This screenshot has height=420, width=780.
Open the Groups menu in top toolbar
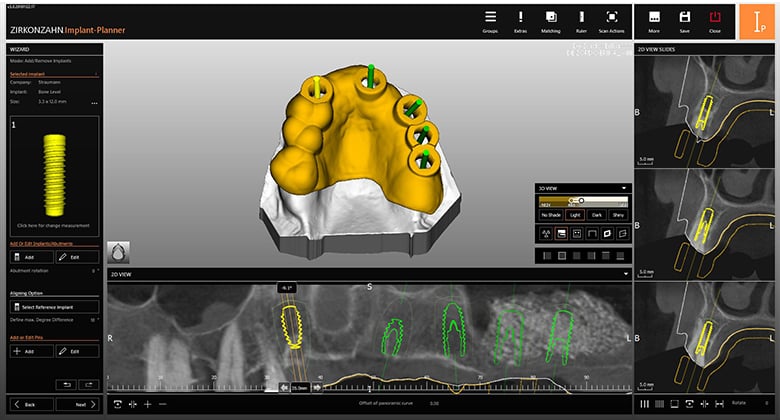coord(489,21)
